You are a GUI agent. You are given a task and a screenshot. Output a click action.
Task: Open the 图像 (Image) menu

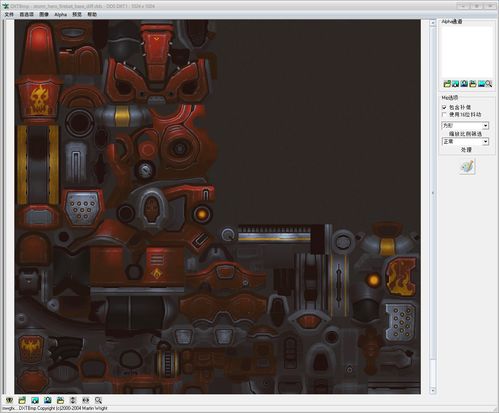44,14
